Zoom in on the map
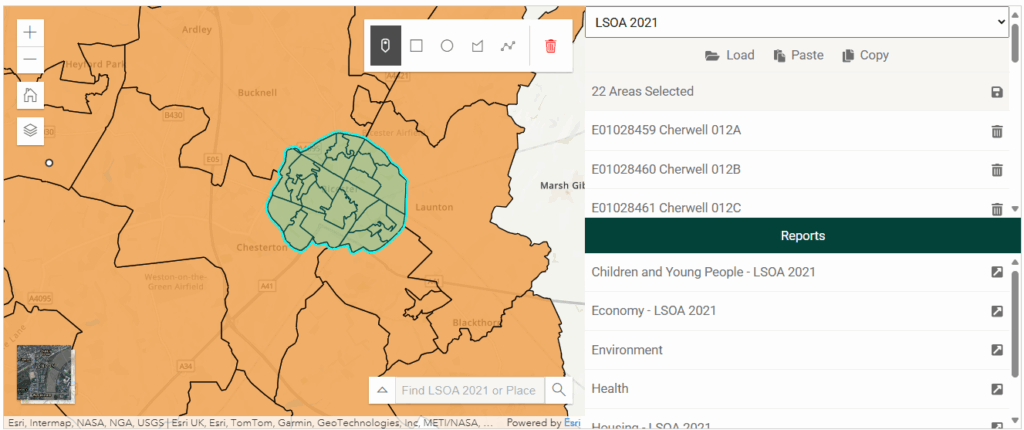The image size is (1024, 430). pos(30,32)
